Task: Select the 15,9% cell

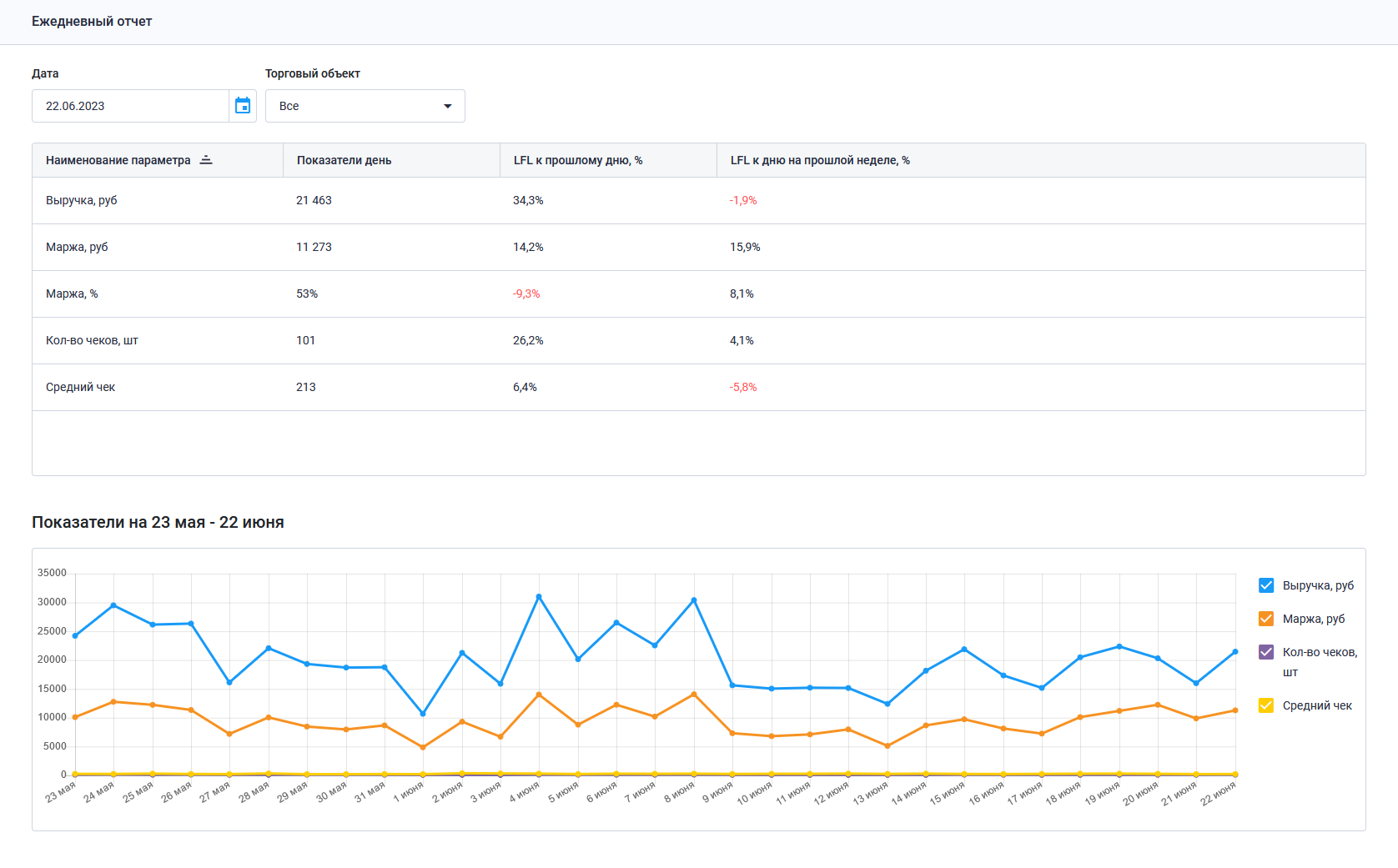Action: click(x=745, y=247)
